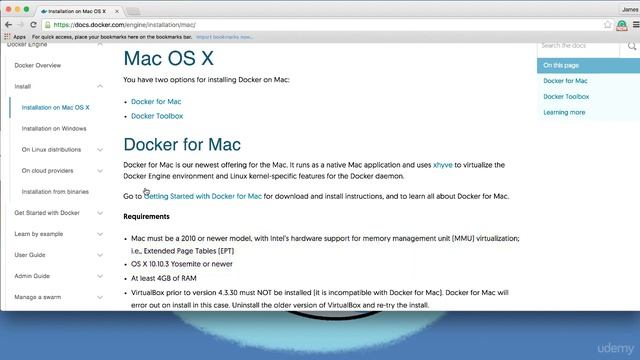The height and width of the screenshot is (360, 640).
Task: Click User Guide sidebar label
Action: 30,255
